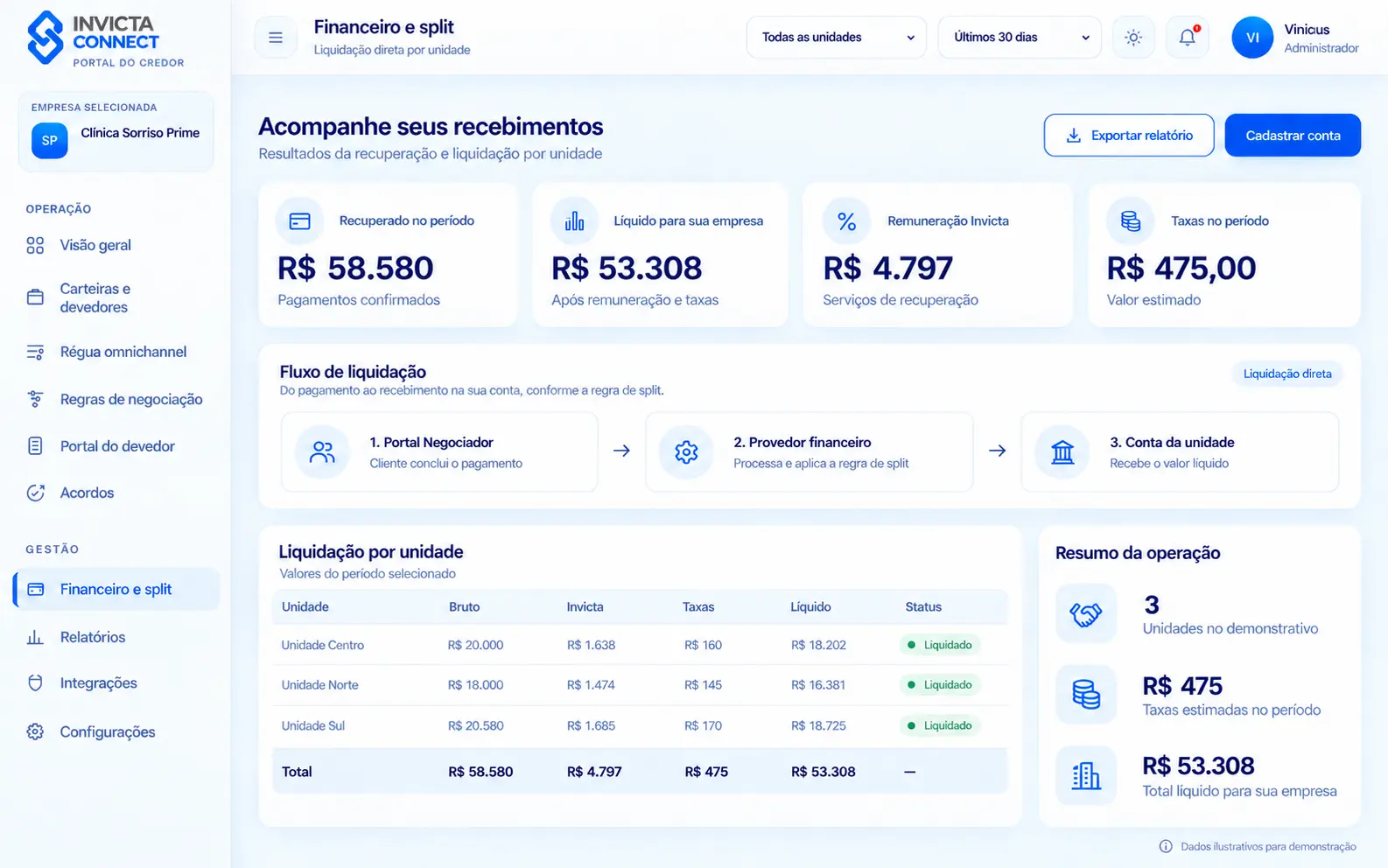Click the SP company badge

(x=50, y=140)
